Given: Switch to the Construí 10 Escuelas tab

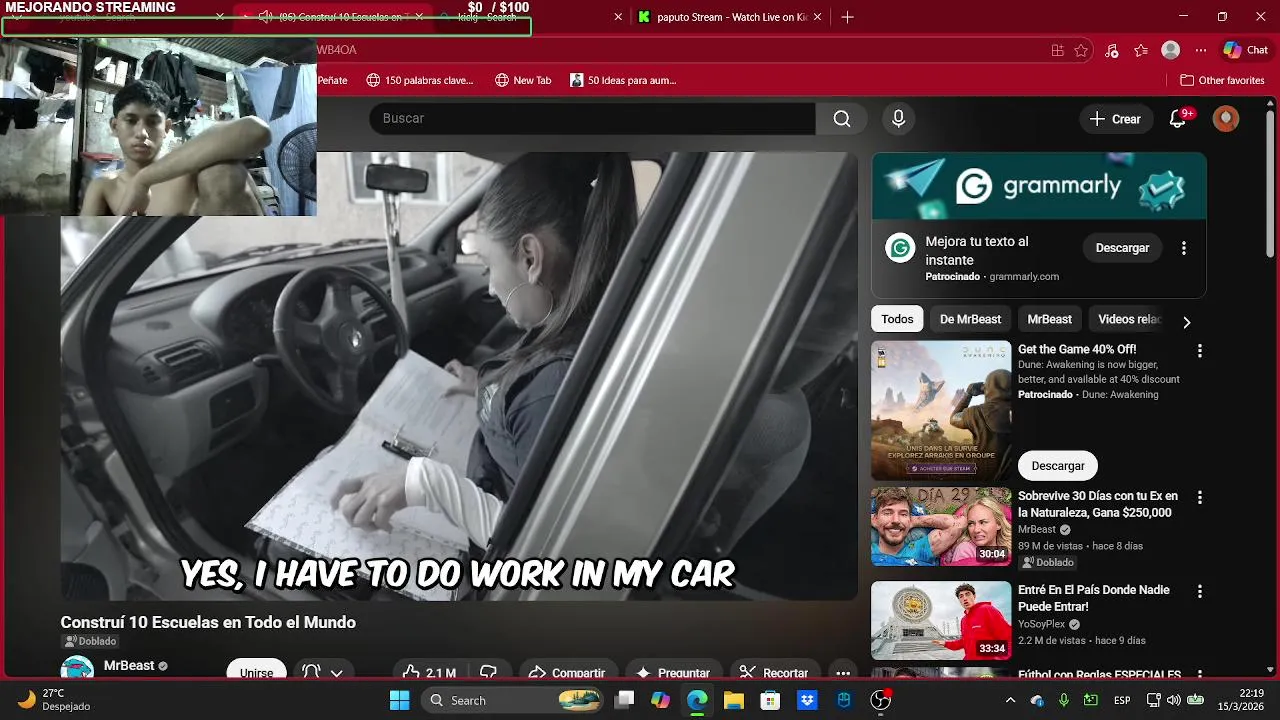Looking at the screenshot, I should click(335, 17).
